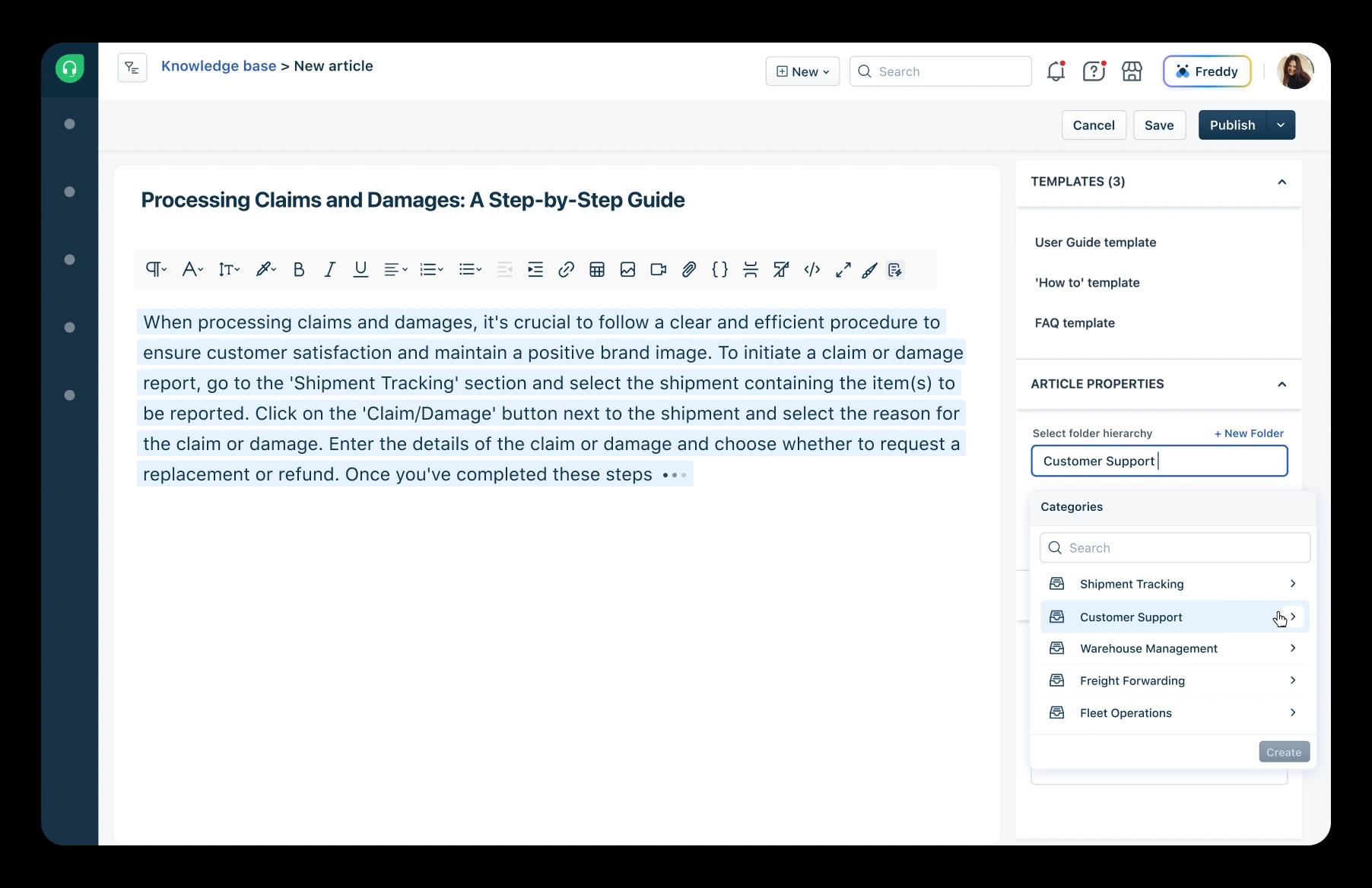The image size is (1372, 888).
Task: Open the notifications bell
Action: (x=1056, y=71)
